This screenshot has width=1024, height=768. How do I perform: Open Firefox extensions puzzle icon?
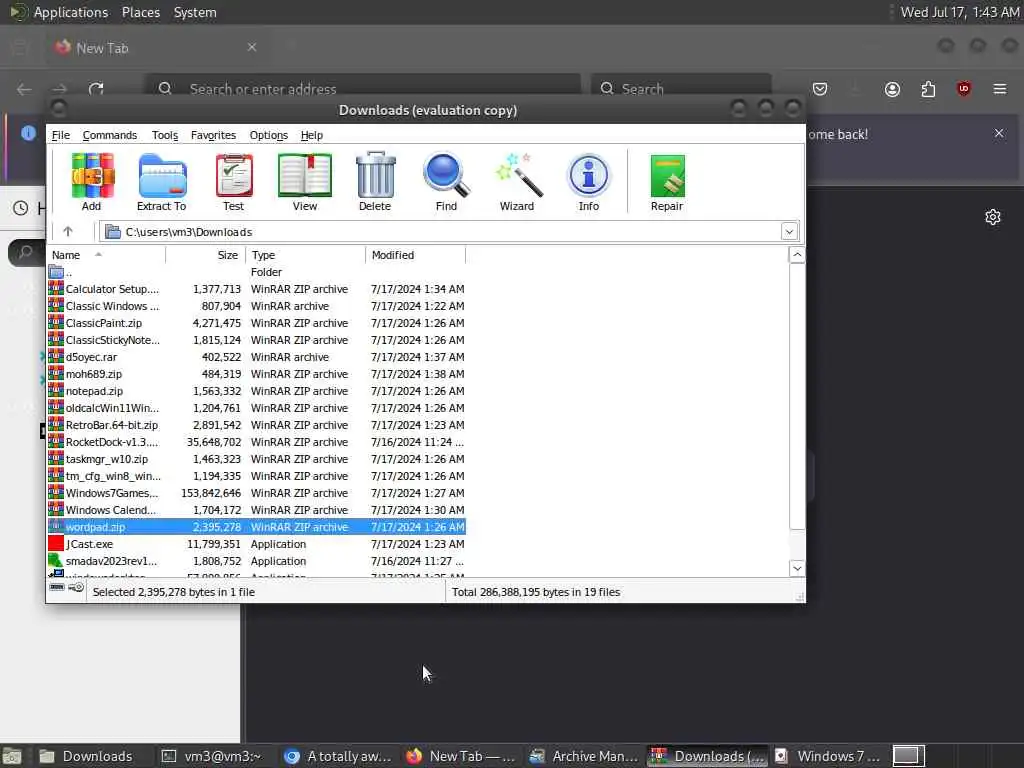(928, 89)
